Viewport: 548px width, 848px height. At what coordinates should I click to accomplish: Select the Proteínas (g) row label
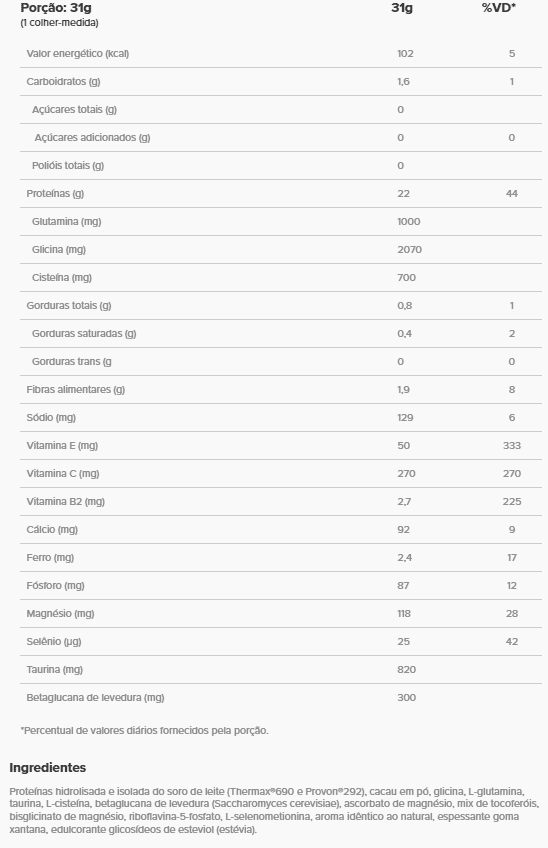point(55,194)
